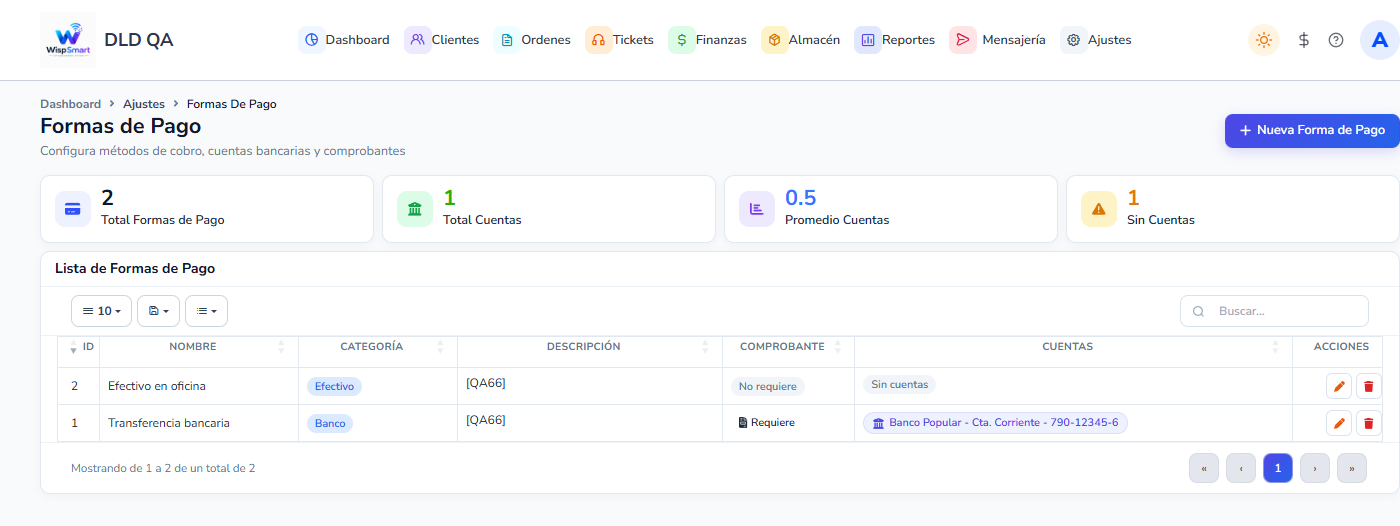Open the 10 rows-per-page dropdown
The image size is (1400, 526).
[101, 311]
